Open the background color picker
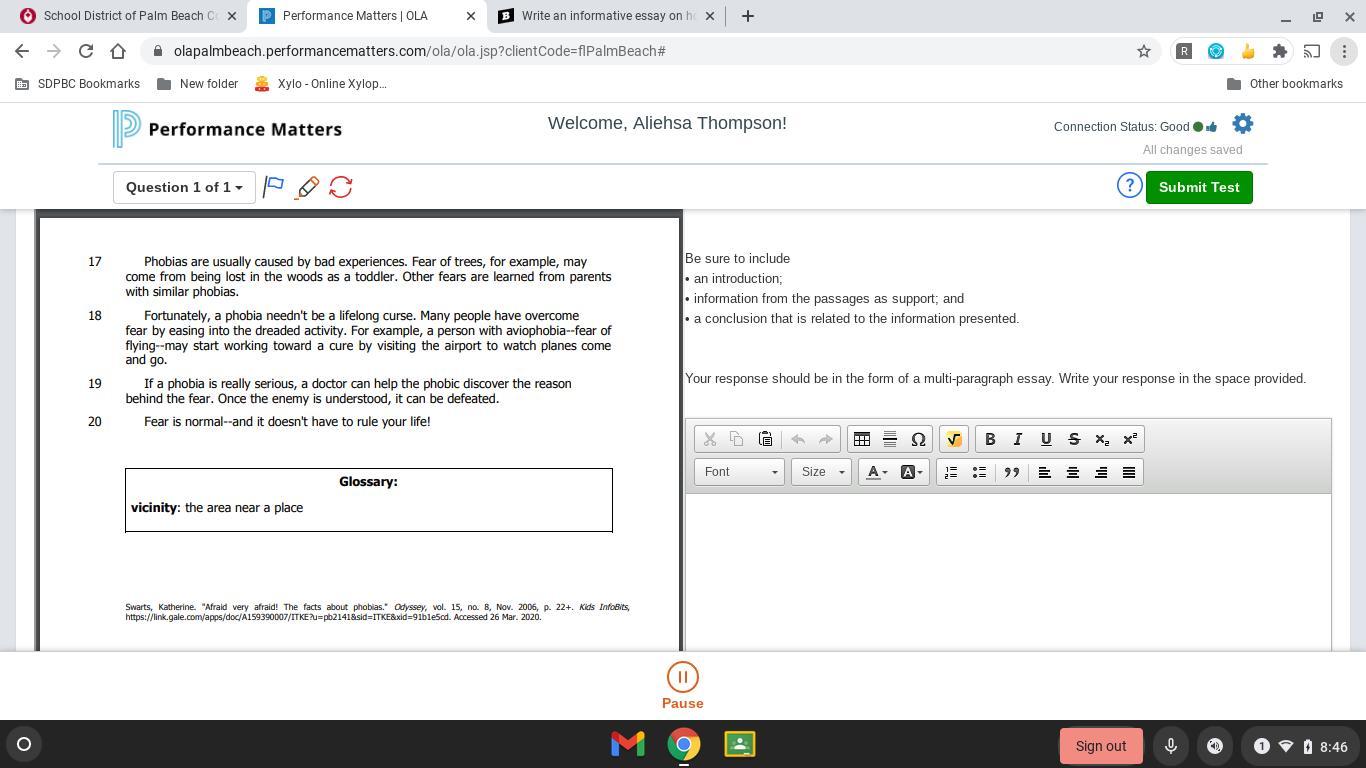 coord(912,472)
